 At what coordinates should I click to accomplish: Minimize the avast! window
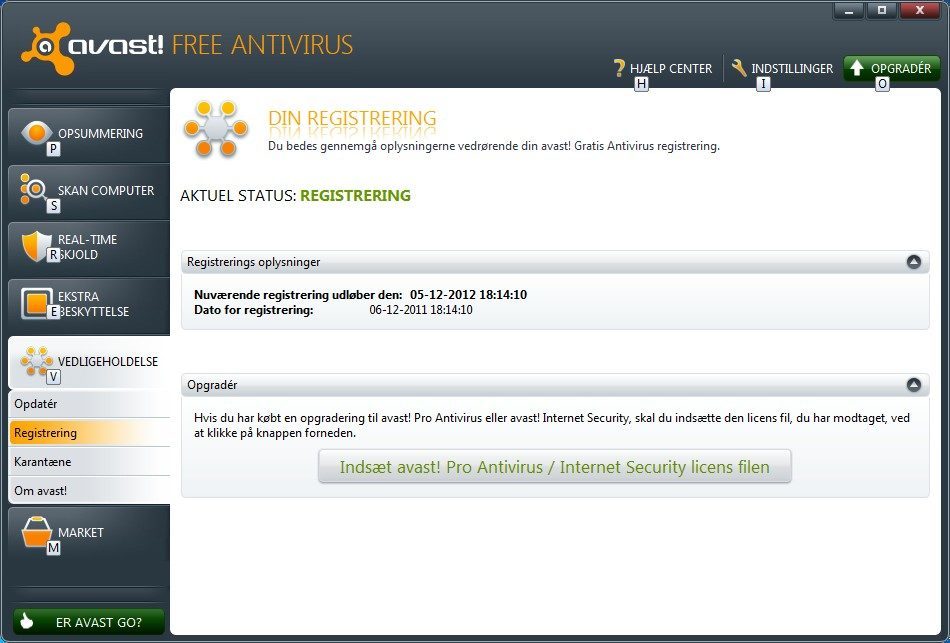click(x=848, y=10)
